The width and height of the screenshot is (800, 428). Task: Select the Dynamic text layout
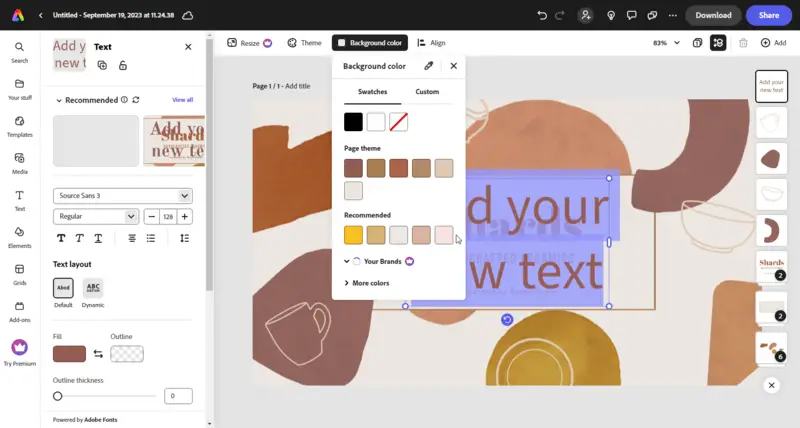click(x=93, y=288)
